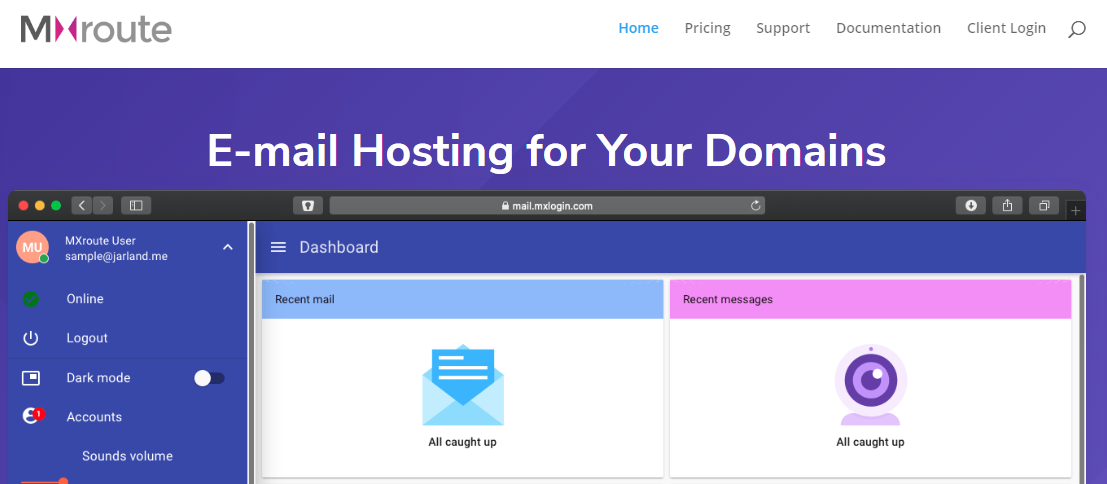
Task: Click the sample@jarland.me email text
Action: 116,256
